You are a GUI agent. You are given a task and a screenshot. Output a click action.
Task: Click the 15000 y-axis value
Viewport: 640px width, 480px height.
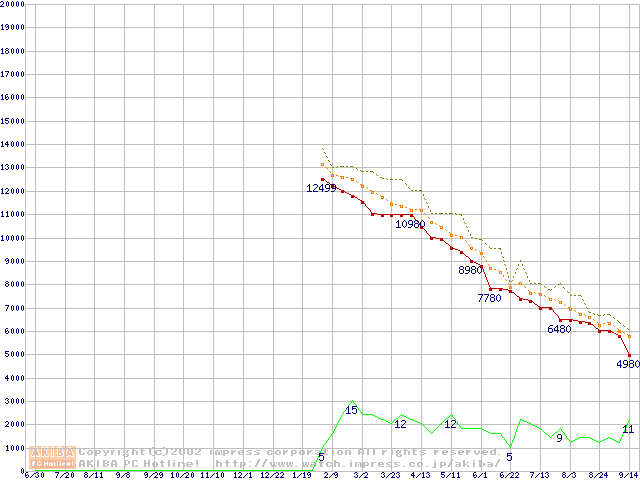[x=12, y=121]
